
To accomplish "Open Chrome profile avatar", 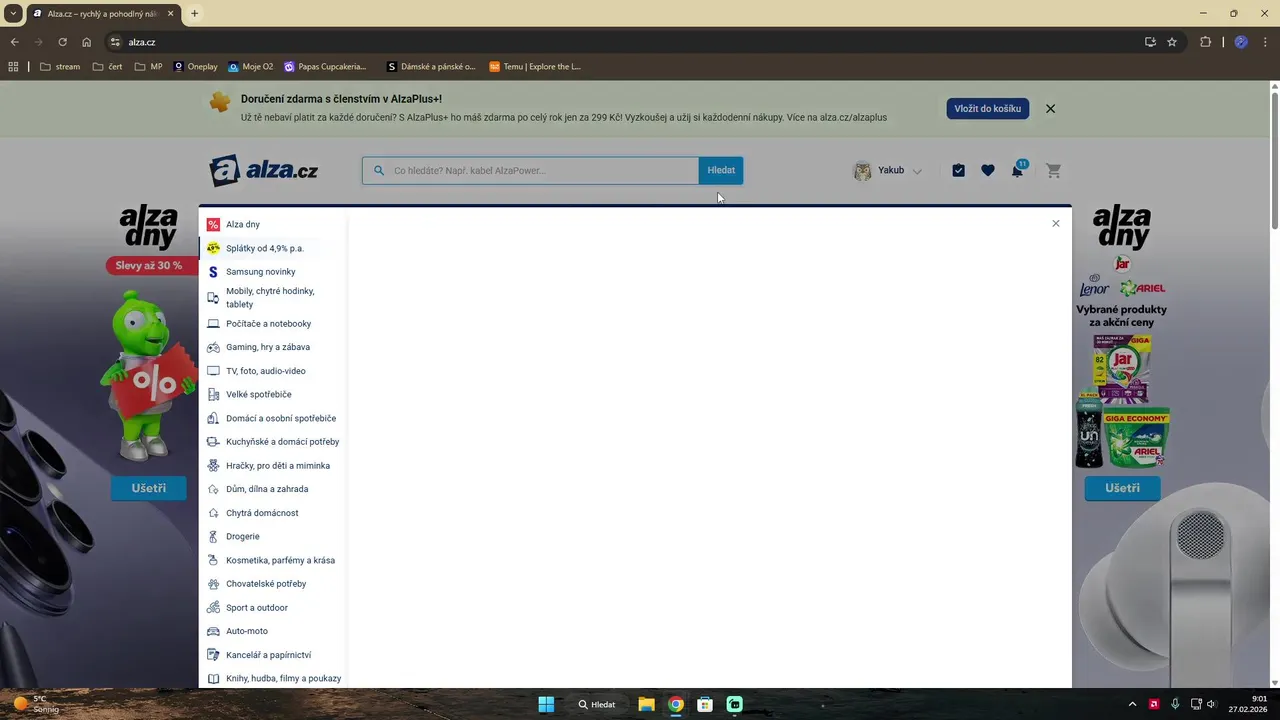I will pyautogui.click(x=1241, y=42).
